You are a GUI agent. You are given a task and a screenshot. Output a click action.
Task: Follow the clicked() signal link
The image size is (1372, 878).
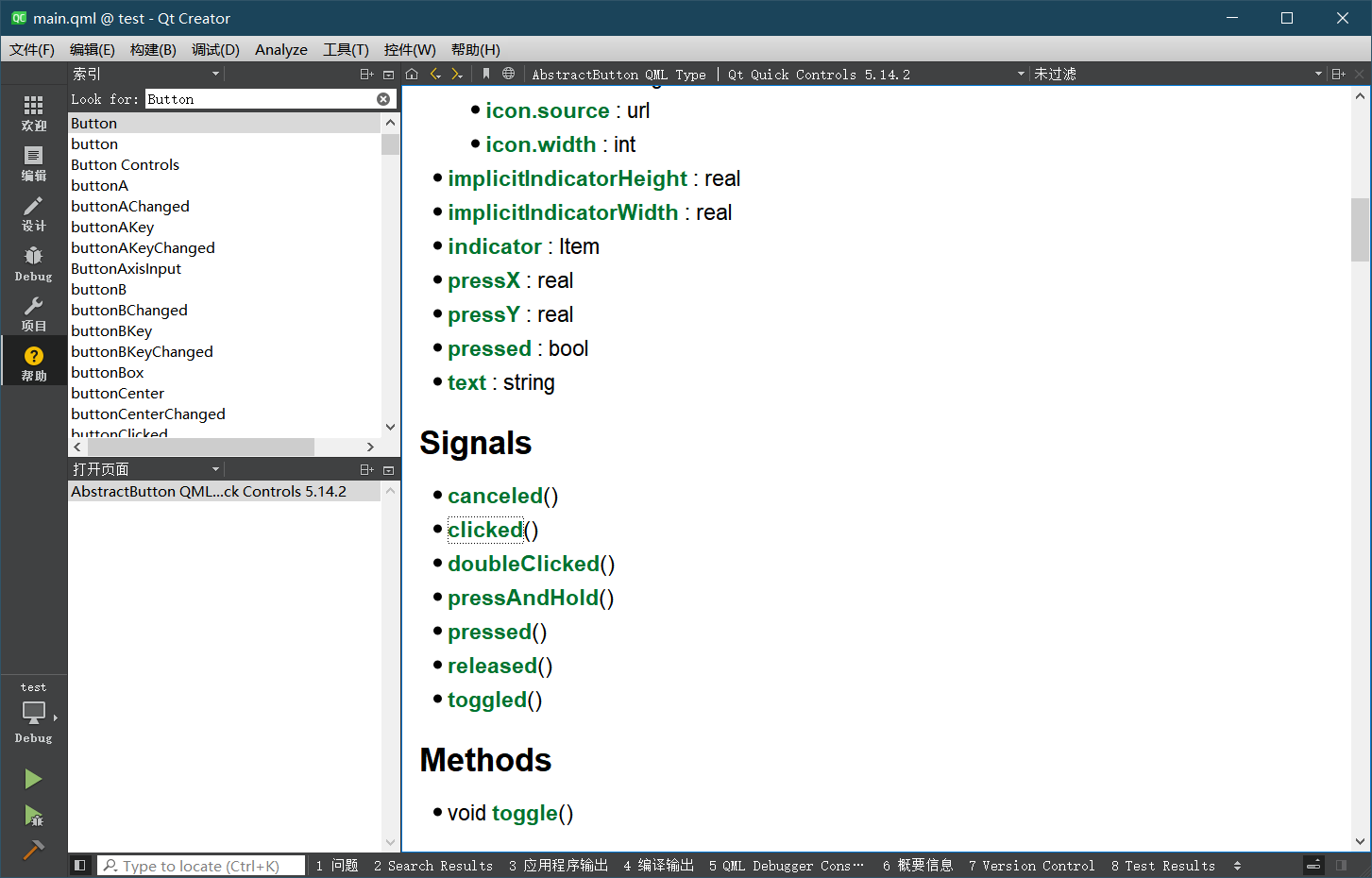click(484, 530)
